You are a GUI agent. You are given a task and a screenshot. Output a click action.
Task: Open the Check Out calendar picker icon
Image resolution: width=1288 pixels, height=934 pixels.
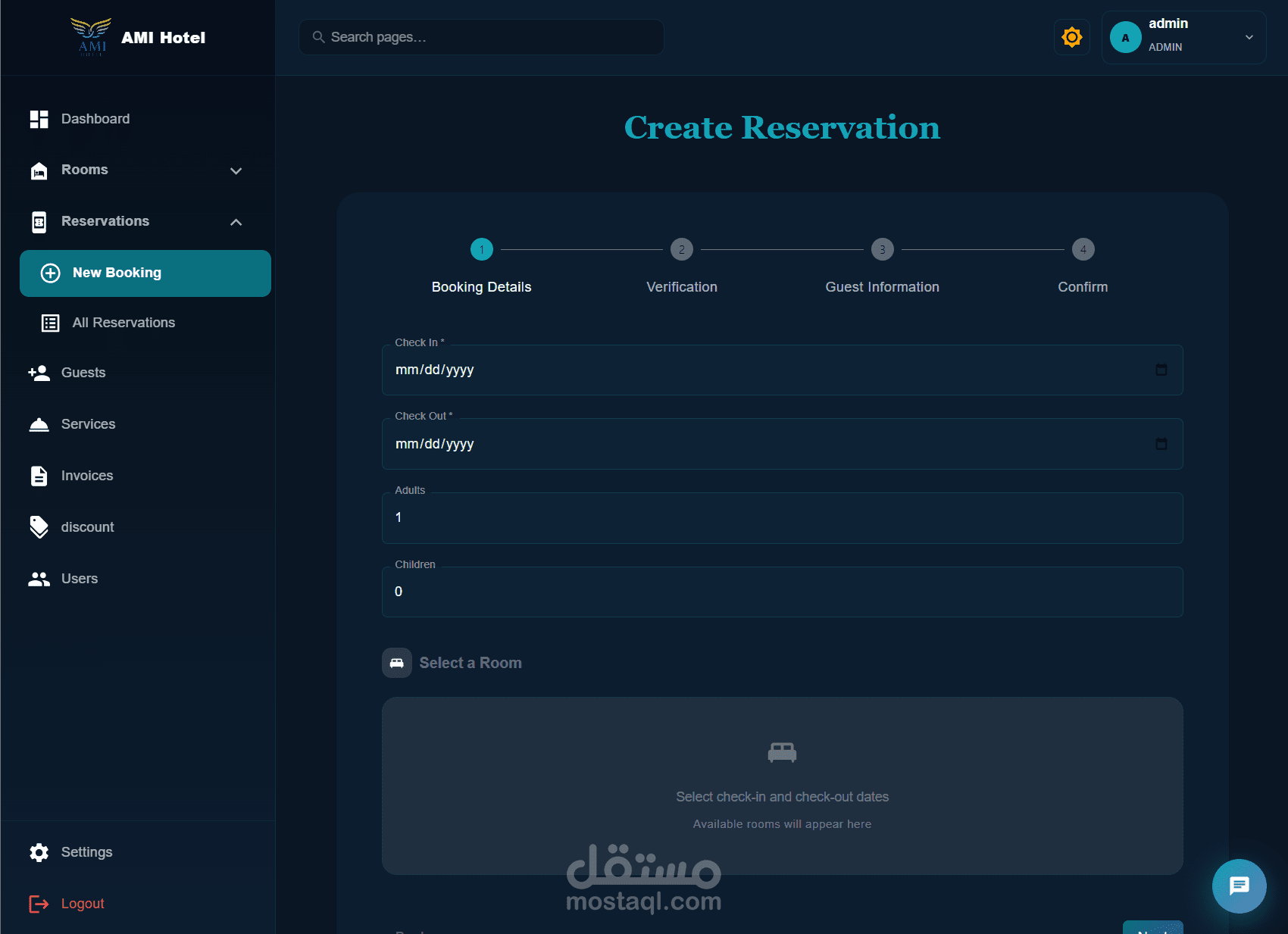1161,444
